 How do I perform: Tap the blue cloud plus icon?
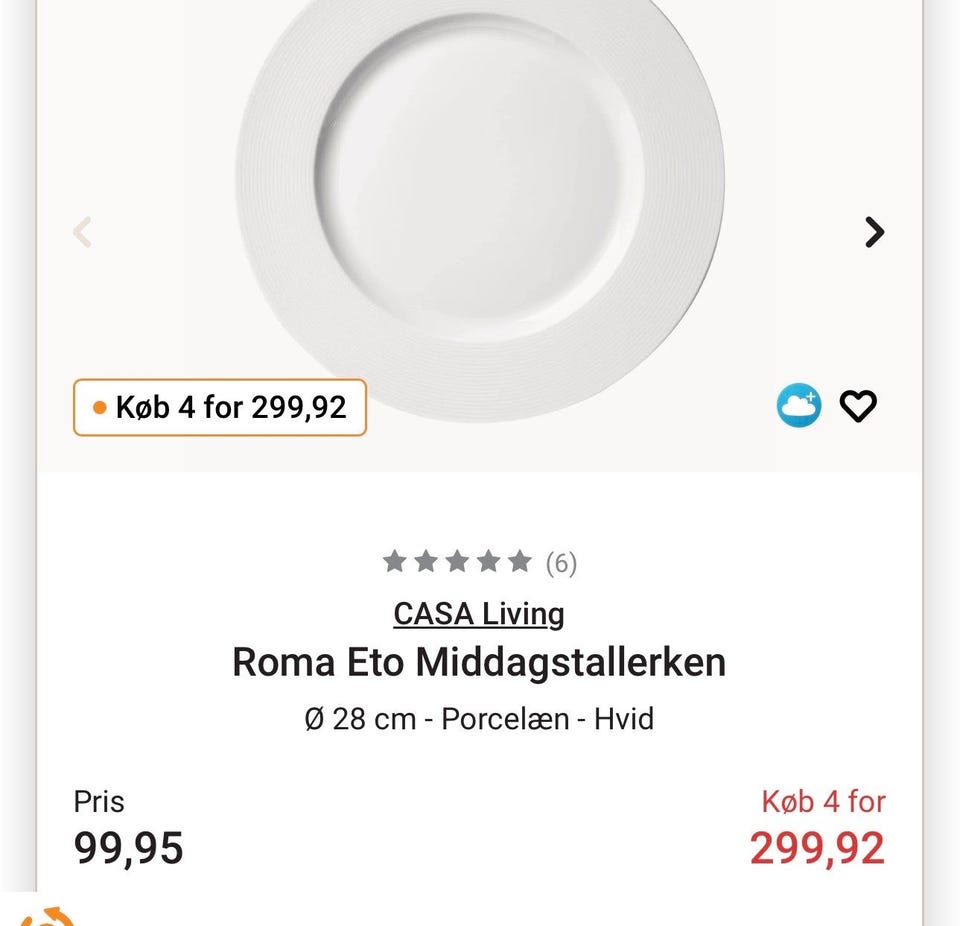(x=799, y=405)
